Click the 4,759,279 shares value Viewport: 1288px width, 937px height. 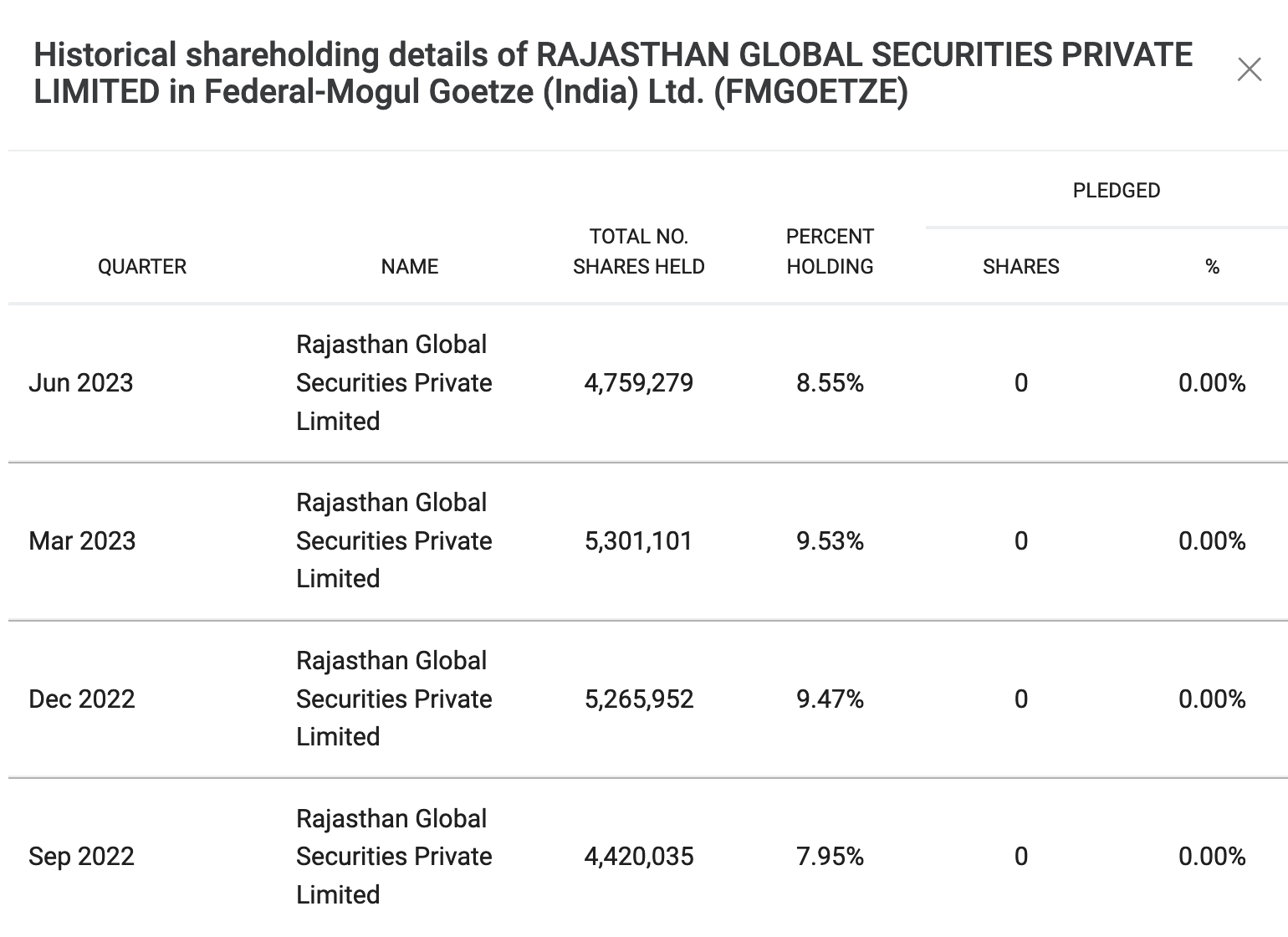click(639, 383)
